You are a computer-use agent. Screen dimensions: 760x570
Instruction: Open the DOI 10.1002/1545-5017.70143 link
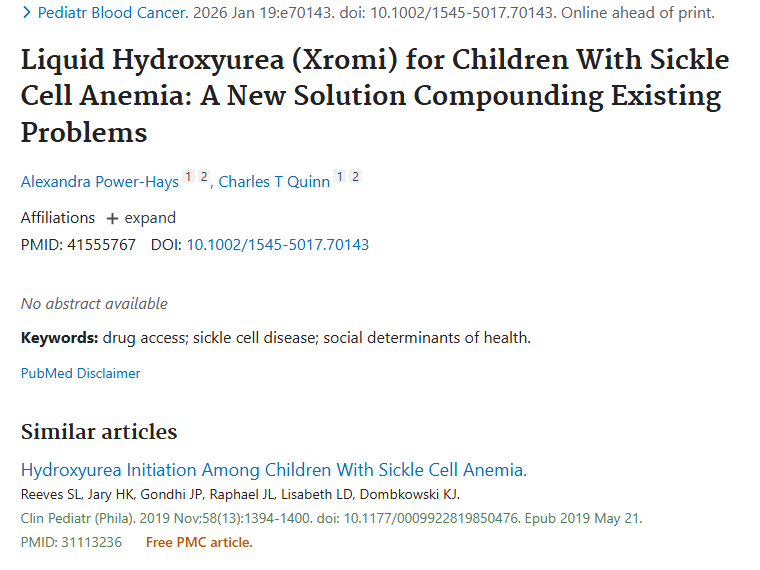click(x=277, y=244)
